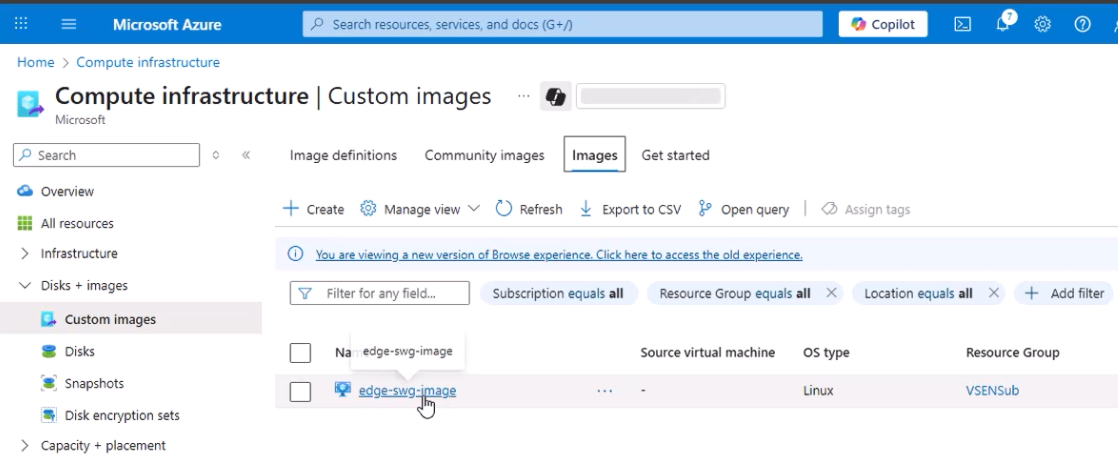The height and width of the screenshot is (470, 1118).
Task: Refresh the images list
Action: pos(528,209)
